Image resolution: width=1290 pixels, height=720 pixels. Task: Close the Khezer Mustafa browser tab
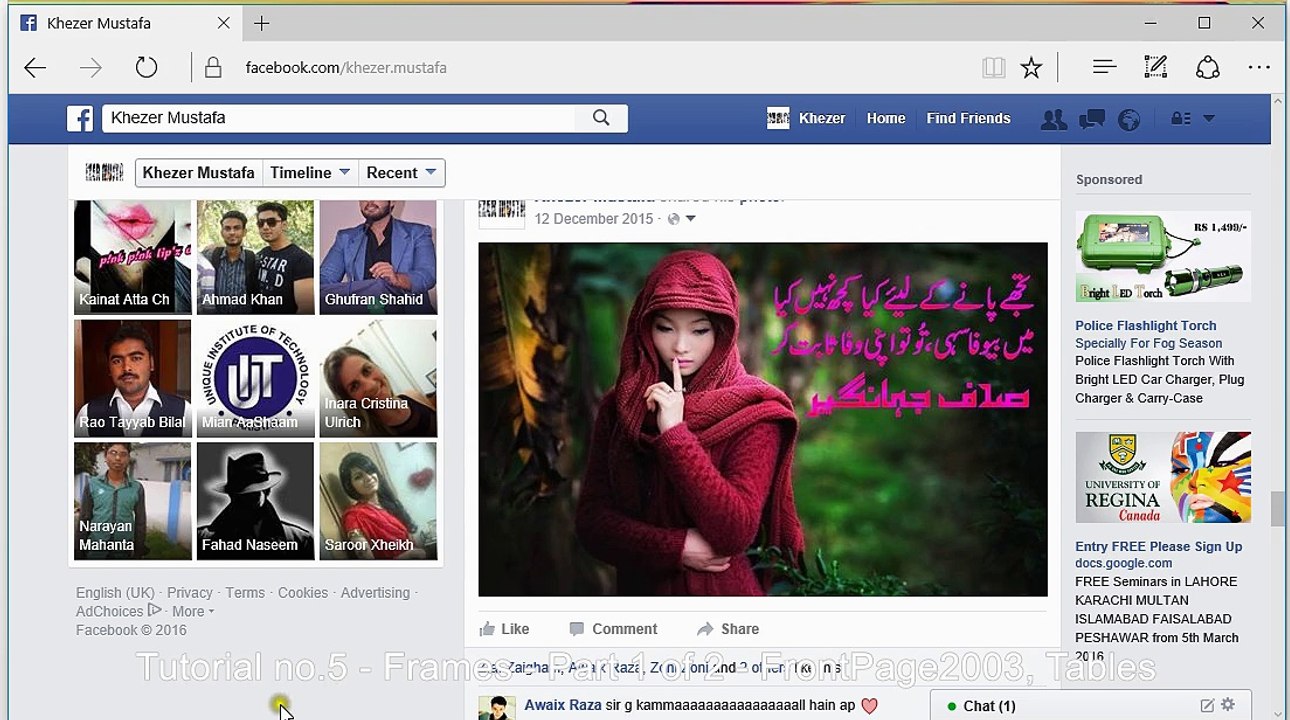coord(224,23)
